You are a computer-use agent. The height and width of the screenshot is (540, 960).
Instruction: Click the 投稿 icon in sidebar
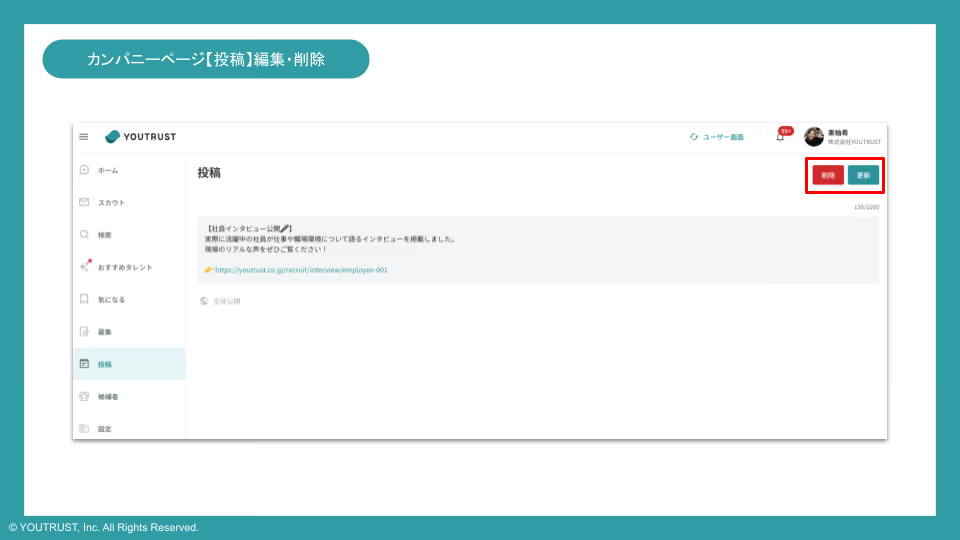click(84, 364)
